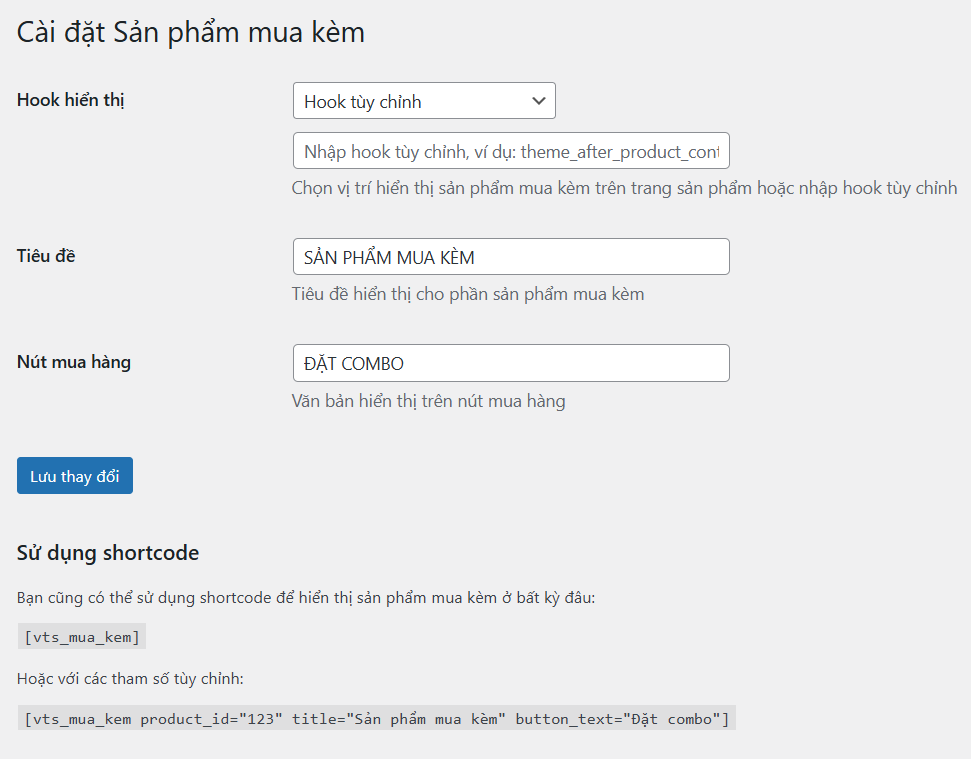Click into the SẢN PHẨM MUA KÈM title field
Viewport: 971px width, 759px height.
click(511, 256)
